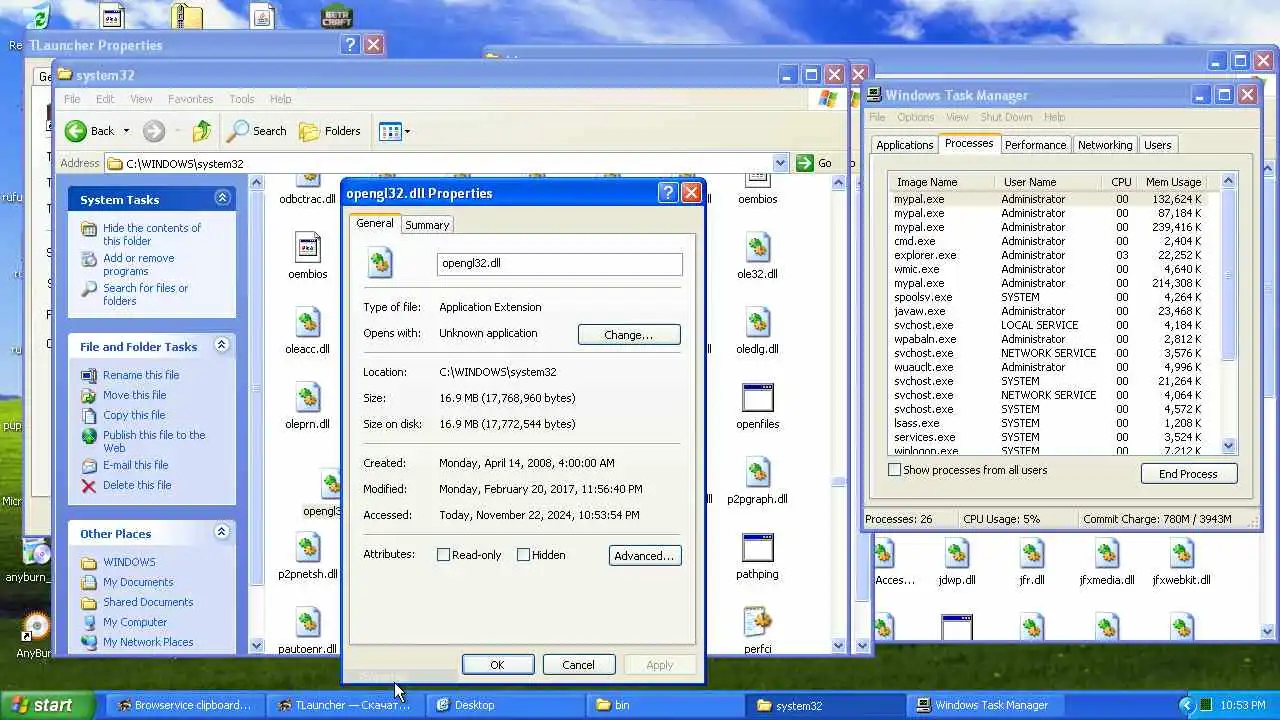This screenshot has height=720, width=1280.
Task: Select the openfiles application icon
Action: pos(758,397)
